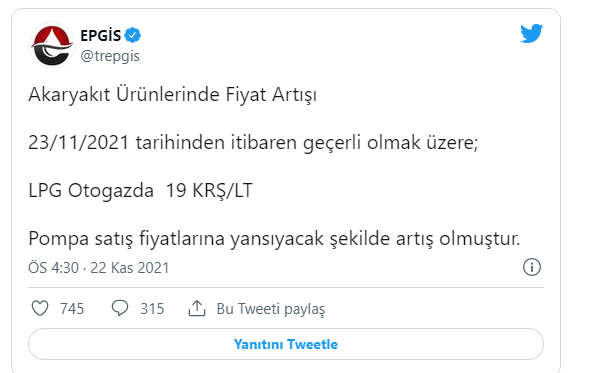Click the 745 likes count
The image size is (605, 373).
tap(72, 309)
